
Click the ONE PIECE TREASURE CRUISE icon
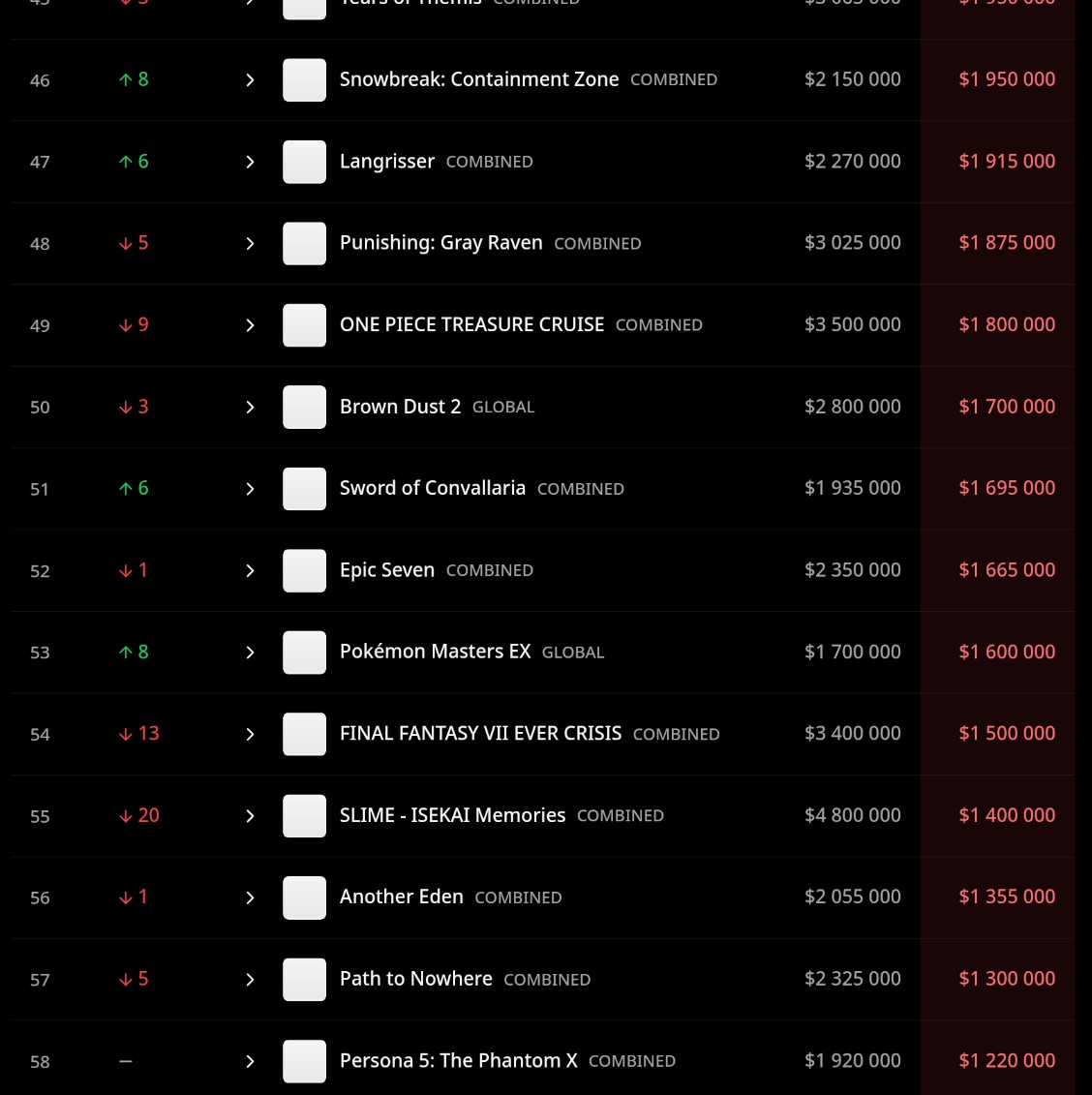pos(304,325)
